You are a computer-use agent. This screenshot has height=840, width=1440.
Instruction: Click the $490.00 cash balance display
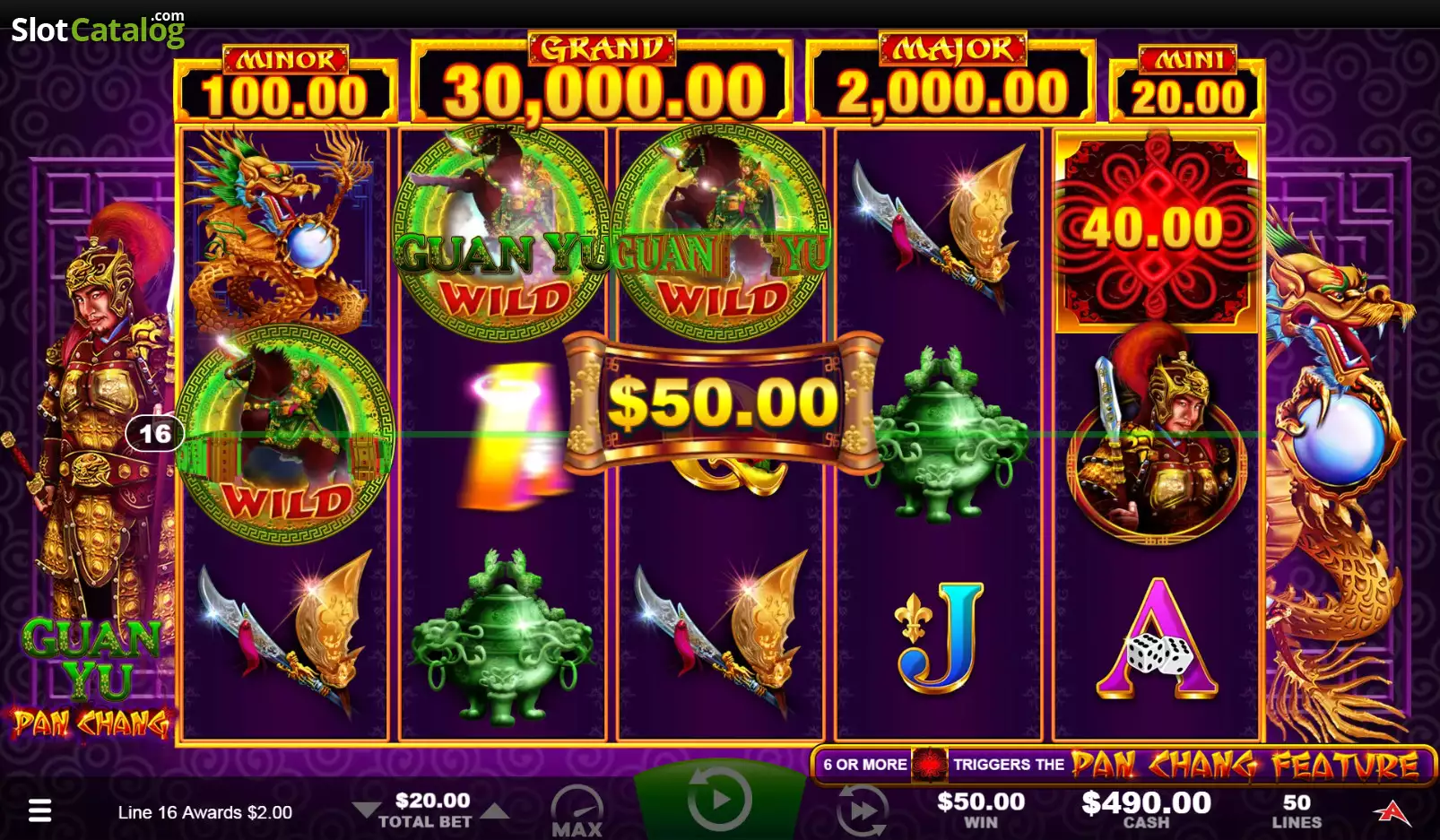(1146, 809)
